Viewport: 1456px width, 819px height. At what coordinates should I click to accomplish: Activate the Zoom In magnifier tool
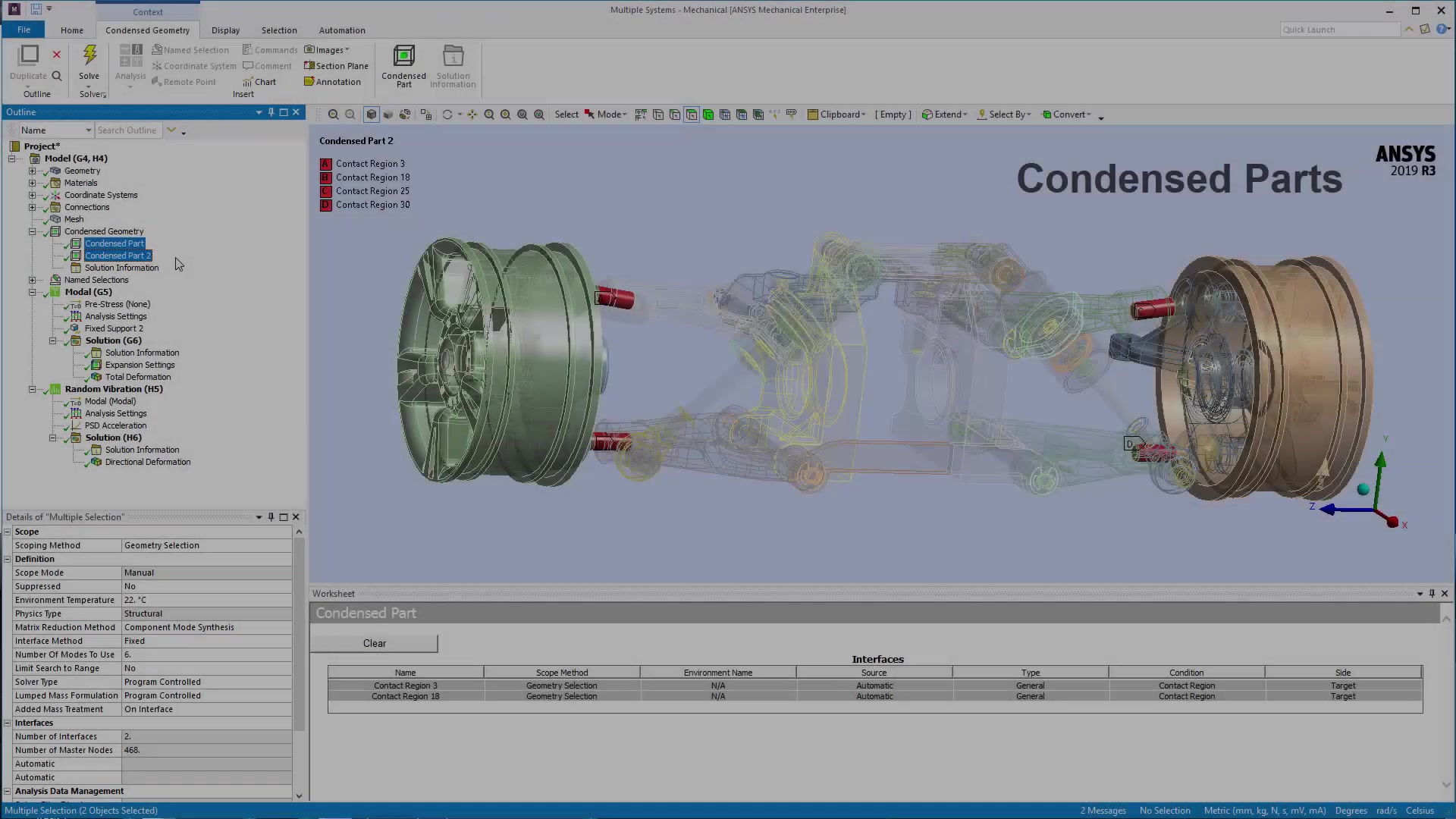506,115
